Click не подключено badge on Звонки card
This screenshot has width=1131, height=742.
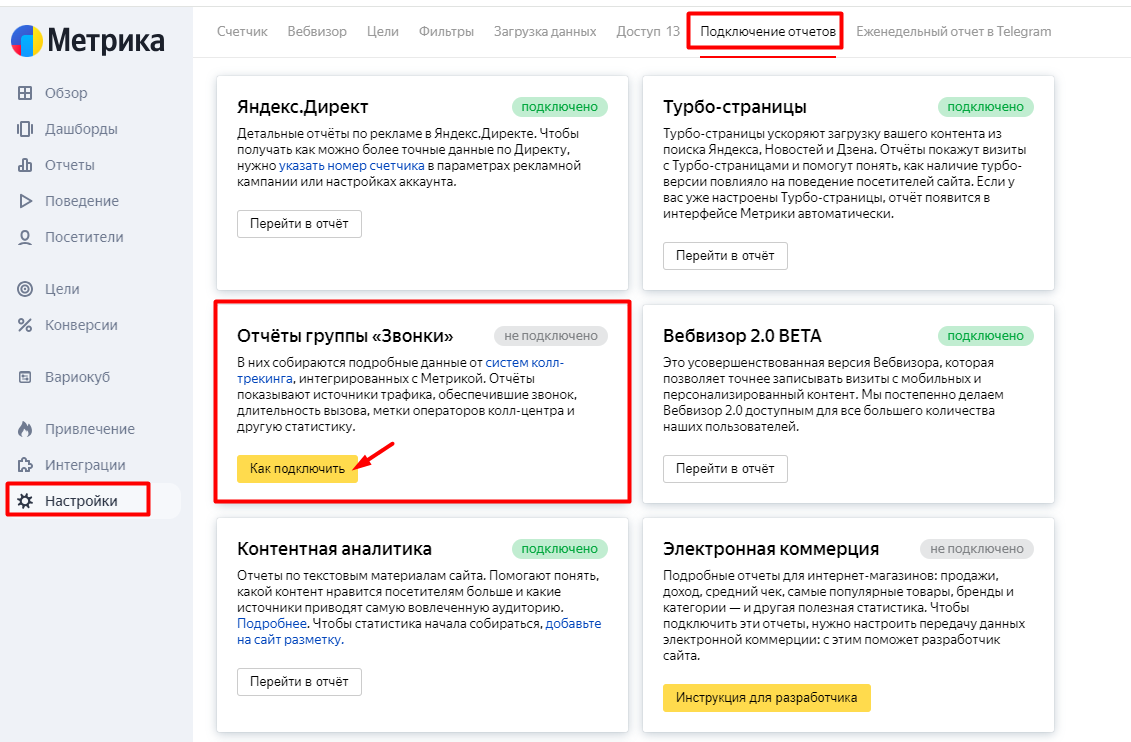[551, 336]
